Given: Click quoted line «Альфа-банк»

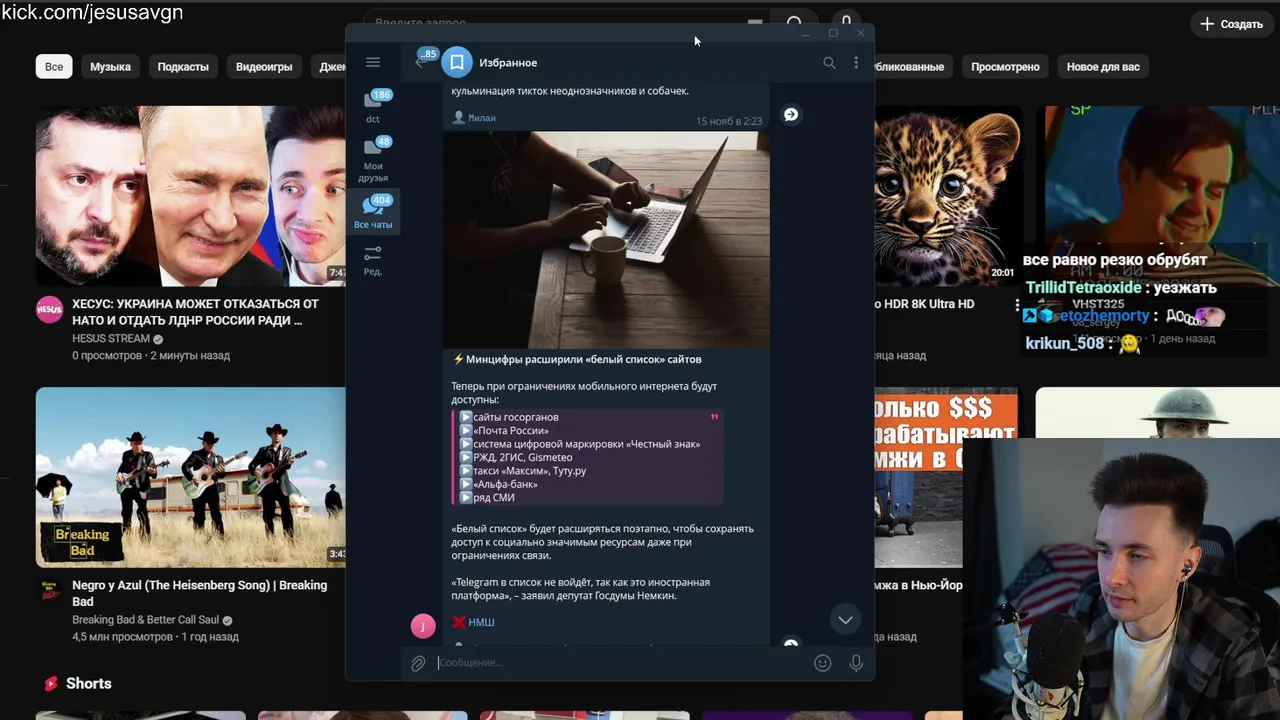Looking at the screenshot, I should tap(505, 484).
